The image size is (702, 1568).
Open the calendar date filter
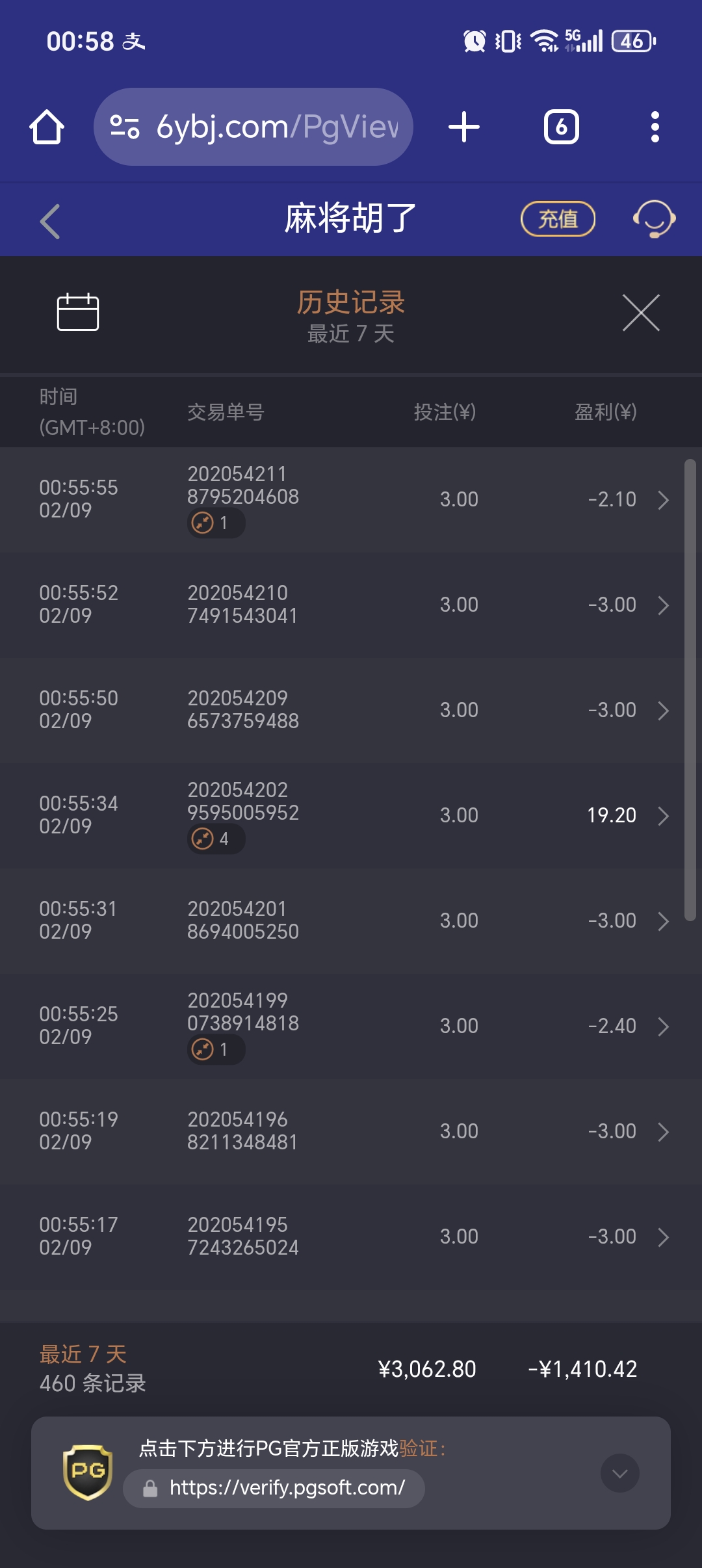coord(78,312)
